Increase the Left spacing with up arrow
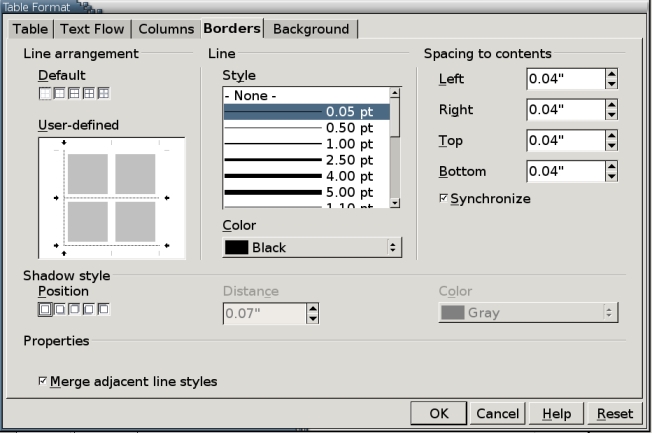The image size is (652, 433). coord(612,74)
